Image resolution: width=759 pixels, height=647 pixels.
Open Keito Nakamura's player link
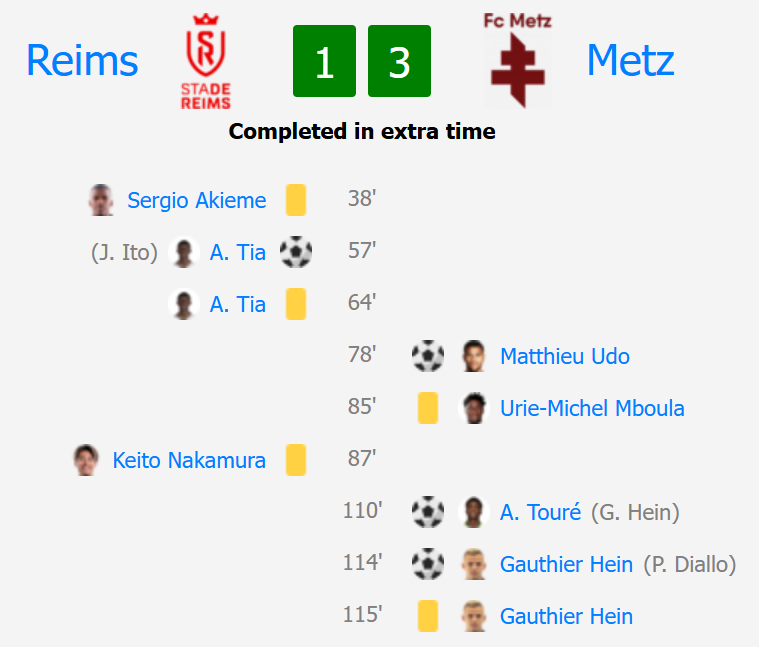[x=189, y=460]
